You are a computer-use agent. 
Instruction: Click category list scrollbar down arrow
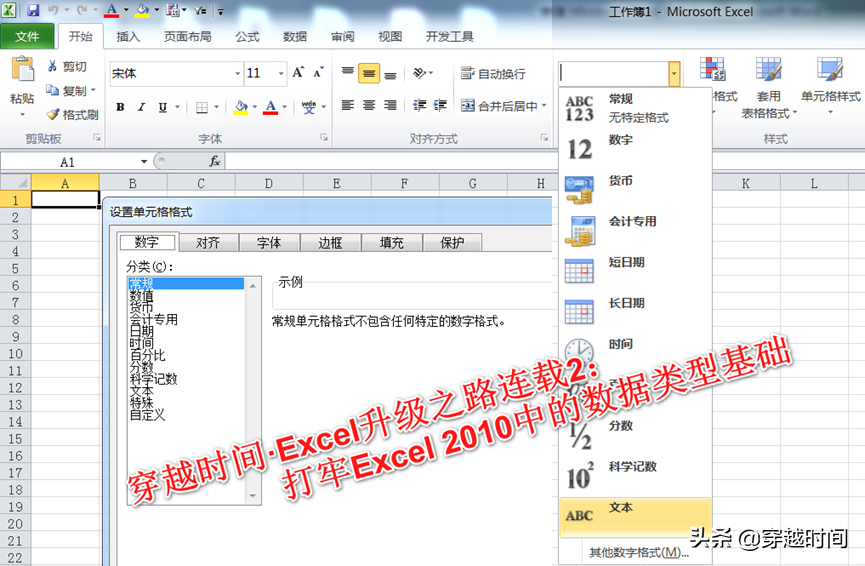click(x=253, y=495)
